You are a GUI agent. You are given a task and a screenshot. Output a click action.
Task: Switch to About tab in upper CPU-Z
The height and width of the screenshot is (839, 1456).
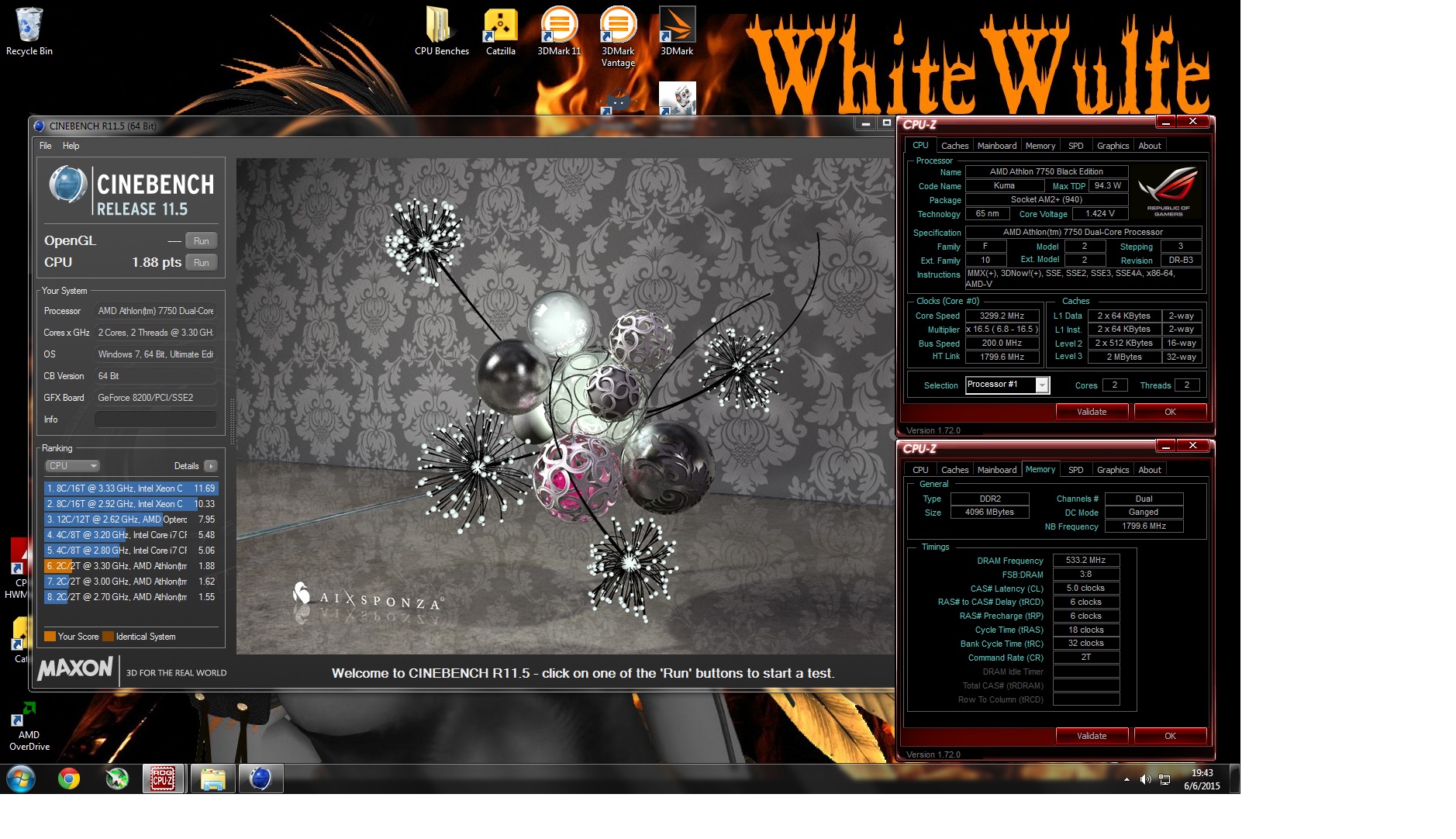pos(1150,146)
